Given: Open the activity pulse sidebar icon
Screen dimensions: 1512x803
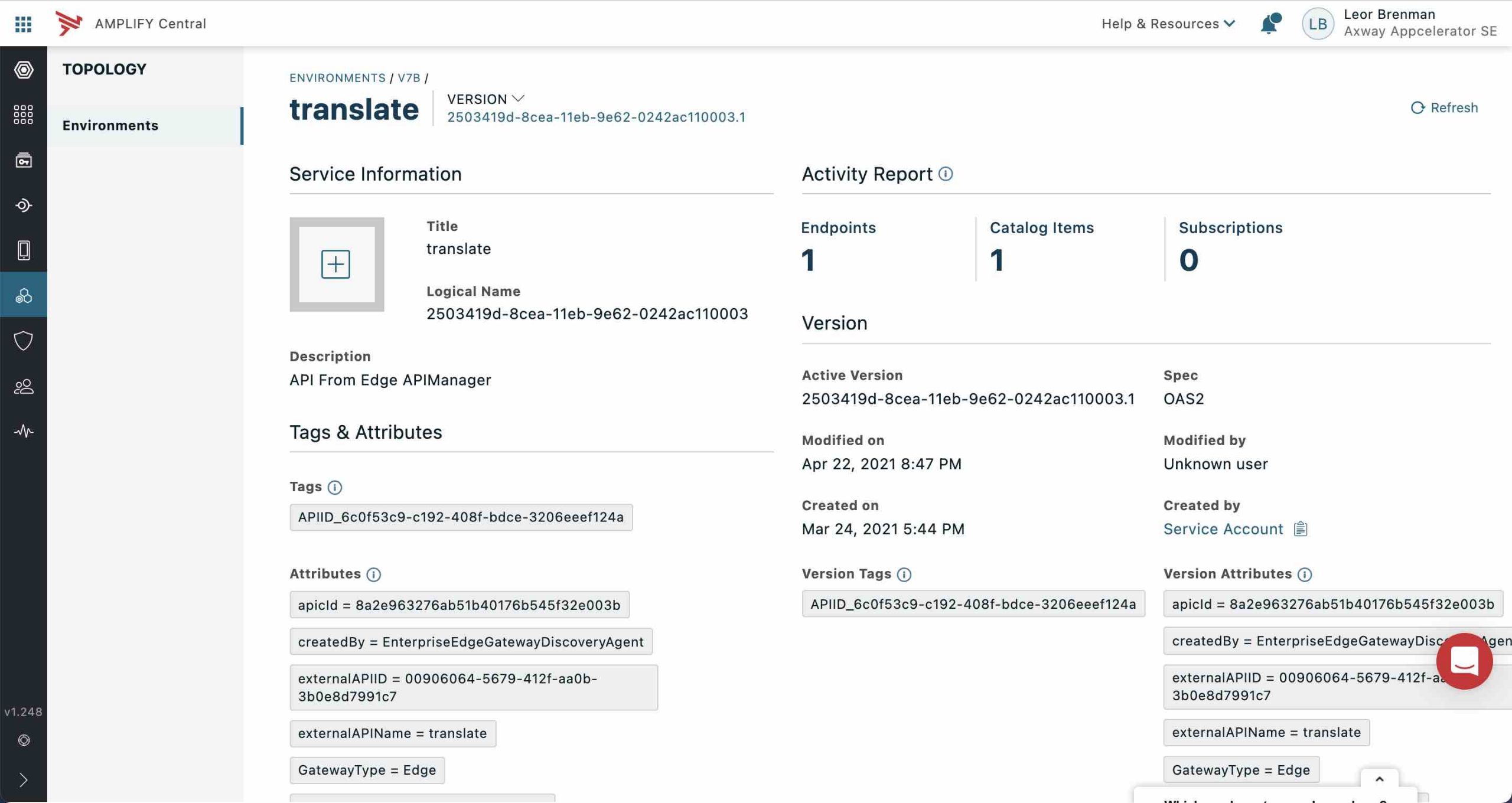Looking at the screenshot, I should point(24,431).
